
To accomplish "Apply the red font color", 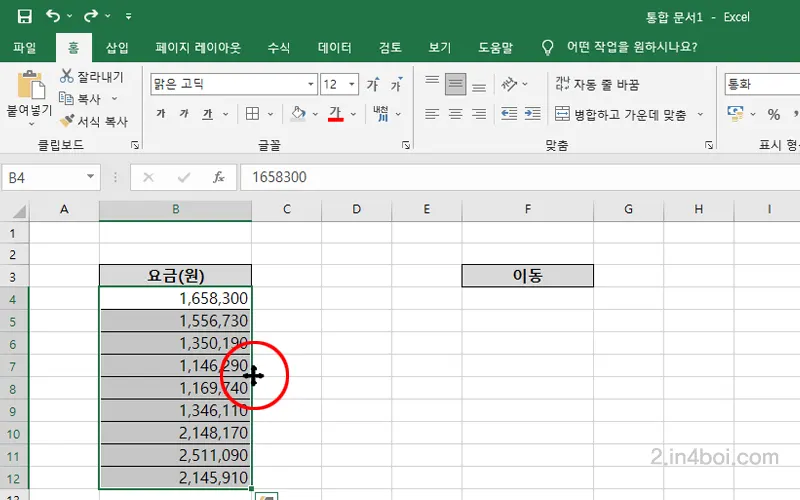I will pos(335,114).
